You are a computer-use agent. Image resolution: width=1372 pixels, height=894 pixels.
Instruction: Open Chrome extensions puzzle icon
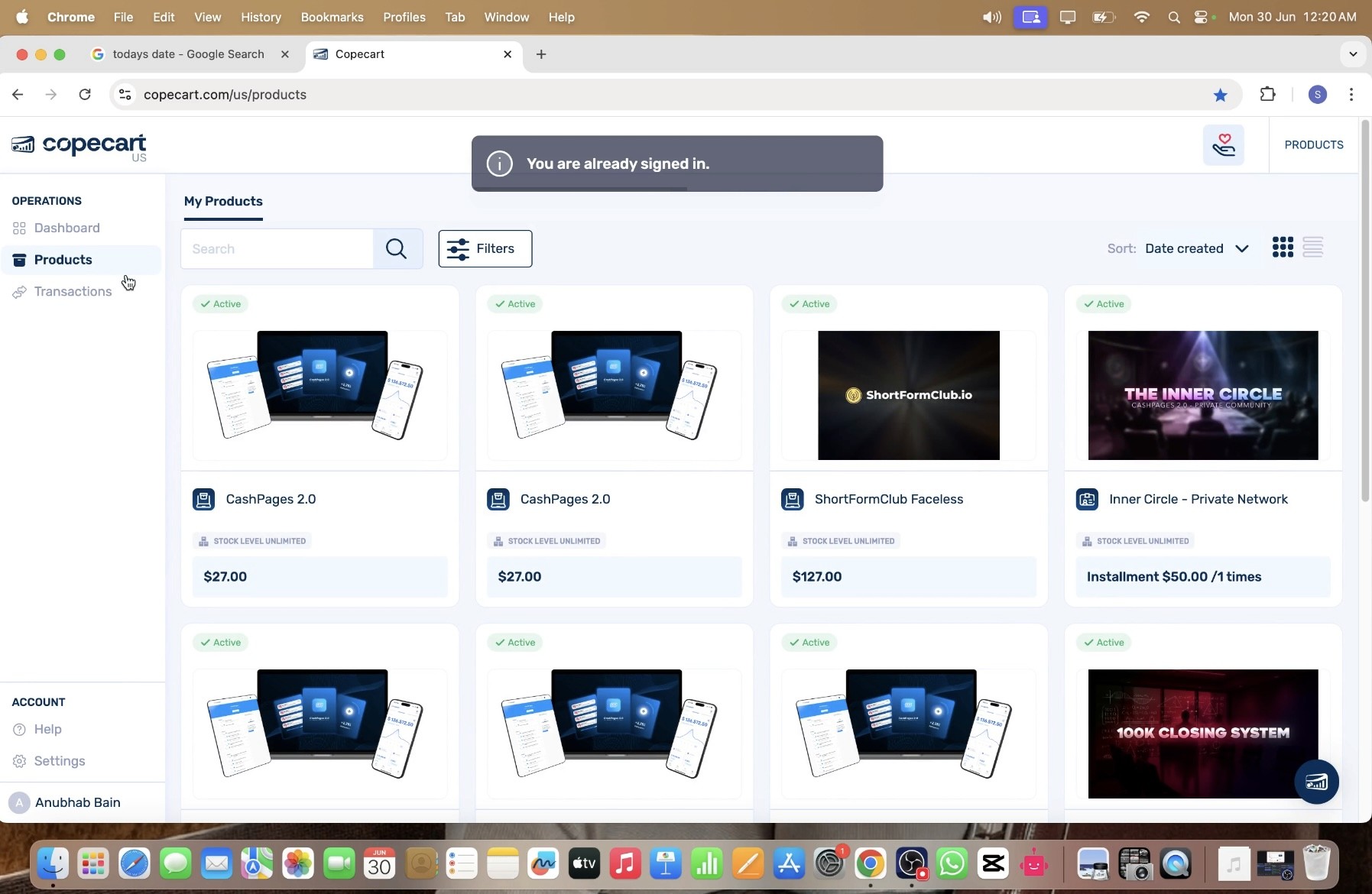tap(1268, 95)
